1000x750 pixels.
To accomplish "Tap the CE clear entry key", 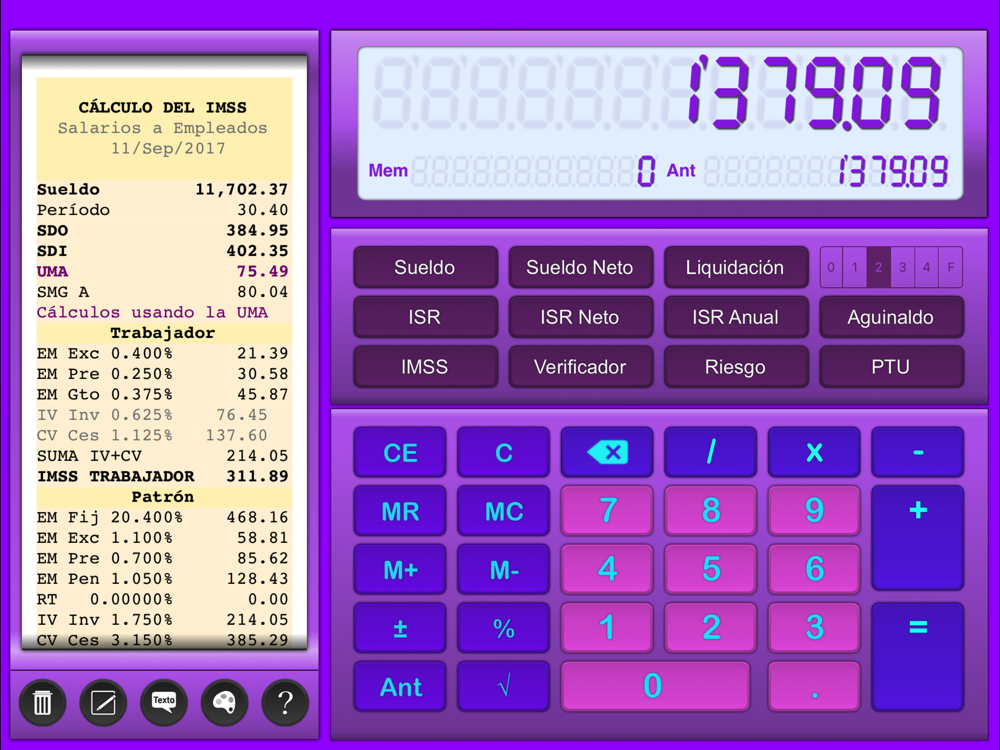I will point(400,452).
